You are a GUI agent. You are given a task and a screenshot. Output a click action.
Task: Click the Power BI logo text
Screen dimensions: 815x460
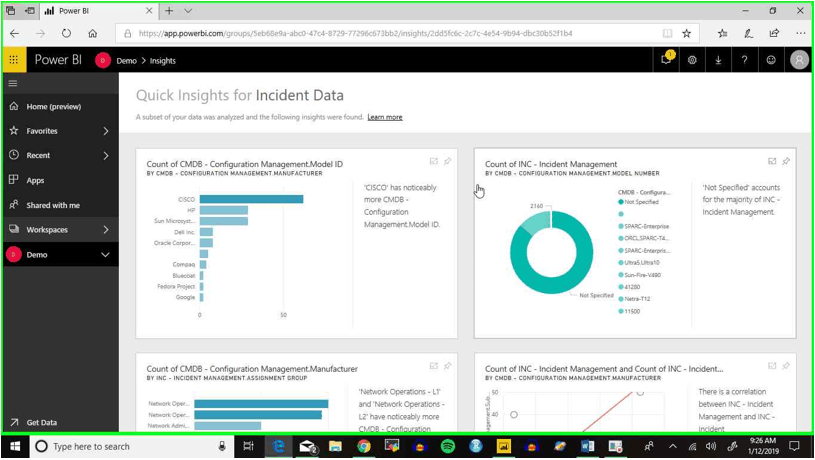(x=58, y=60)
